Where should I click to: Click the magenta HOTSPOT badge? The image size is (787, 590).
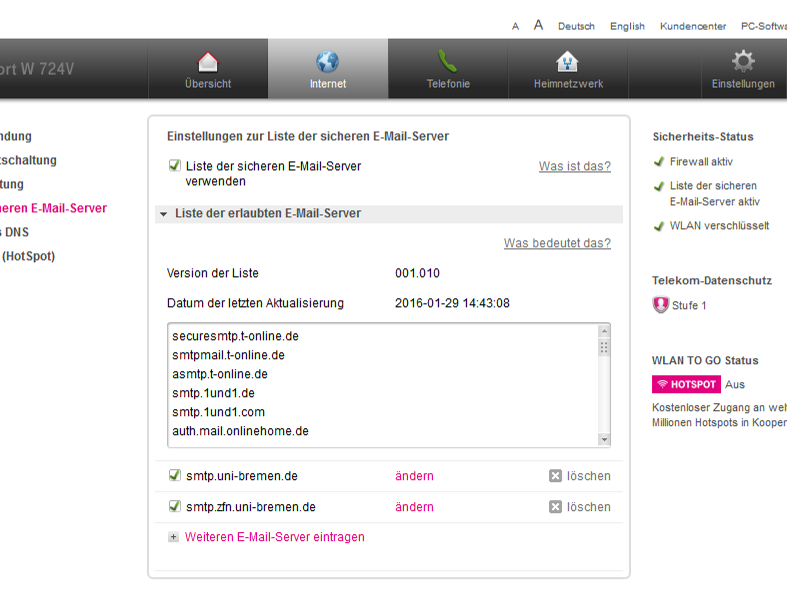point(686,384)
